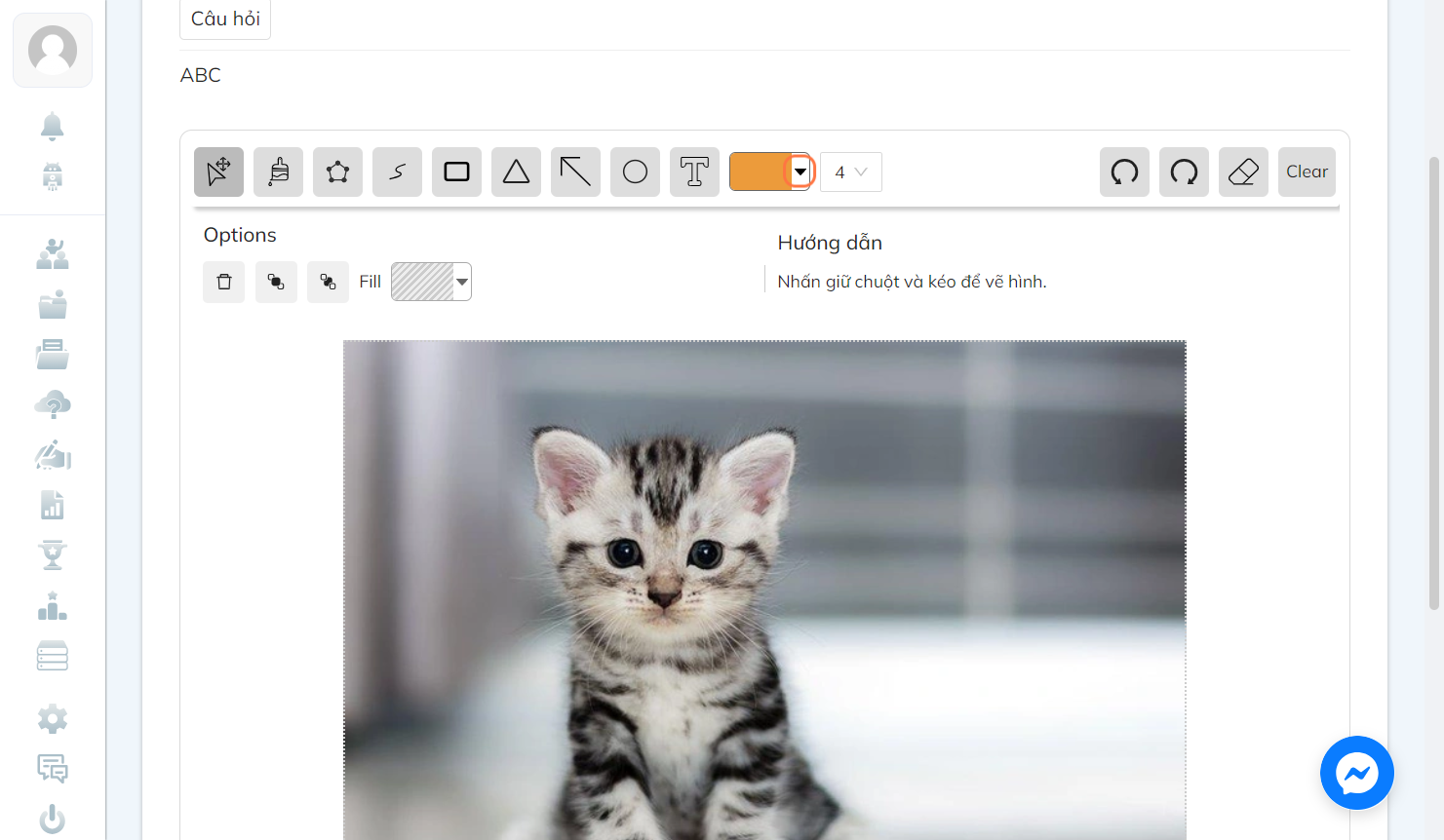
Task: Open the trophy sidebar icon
Action: point(53,555)
